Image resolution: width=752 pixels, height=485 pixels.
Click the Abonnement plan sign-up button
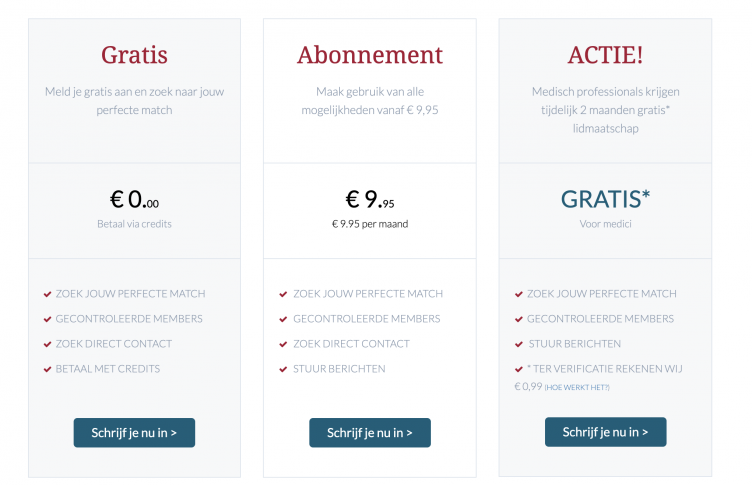click(370, 432)
